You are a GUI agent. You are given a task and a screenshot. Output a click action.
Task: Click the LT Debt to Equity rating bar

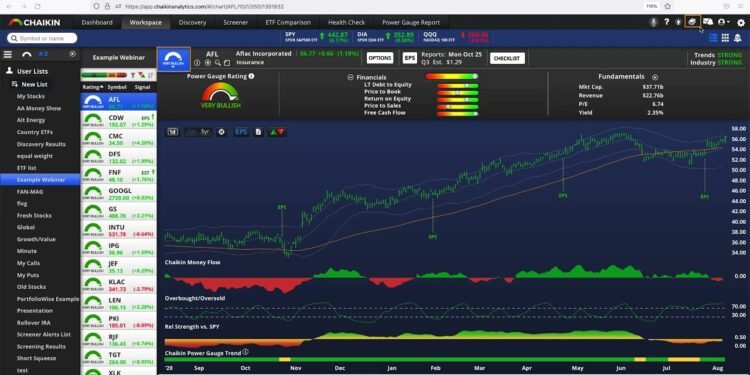pyautogui.click(x=457, y=85)
